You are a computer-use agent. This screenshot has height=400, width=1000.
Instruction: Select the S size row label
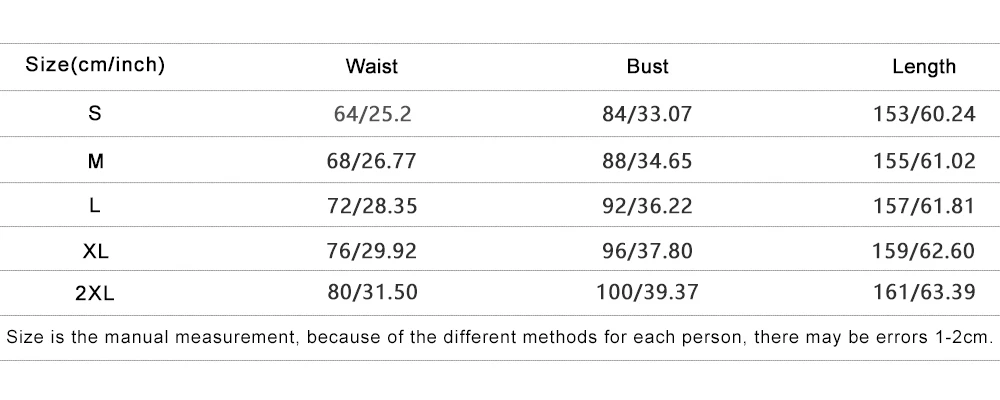point(95,114)
